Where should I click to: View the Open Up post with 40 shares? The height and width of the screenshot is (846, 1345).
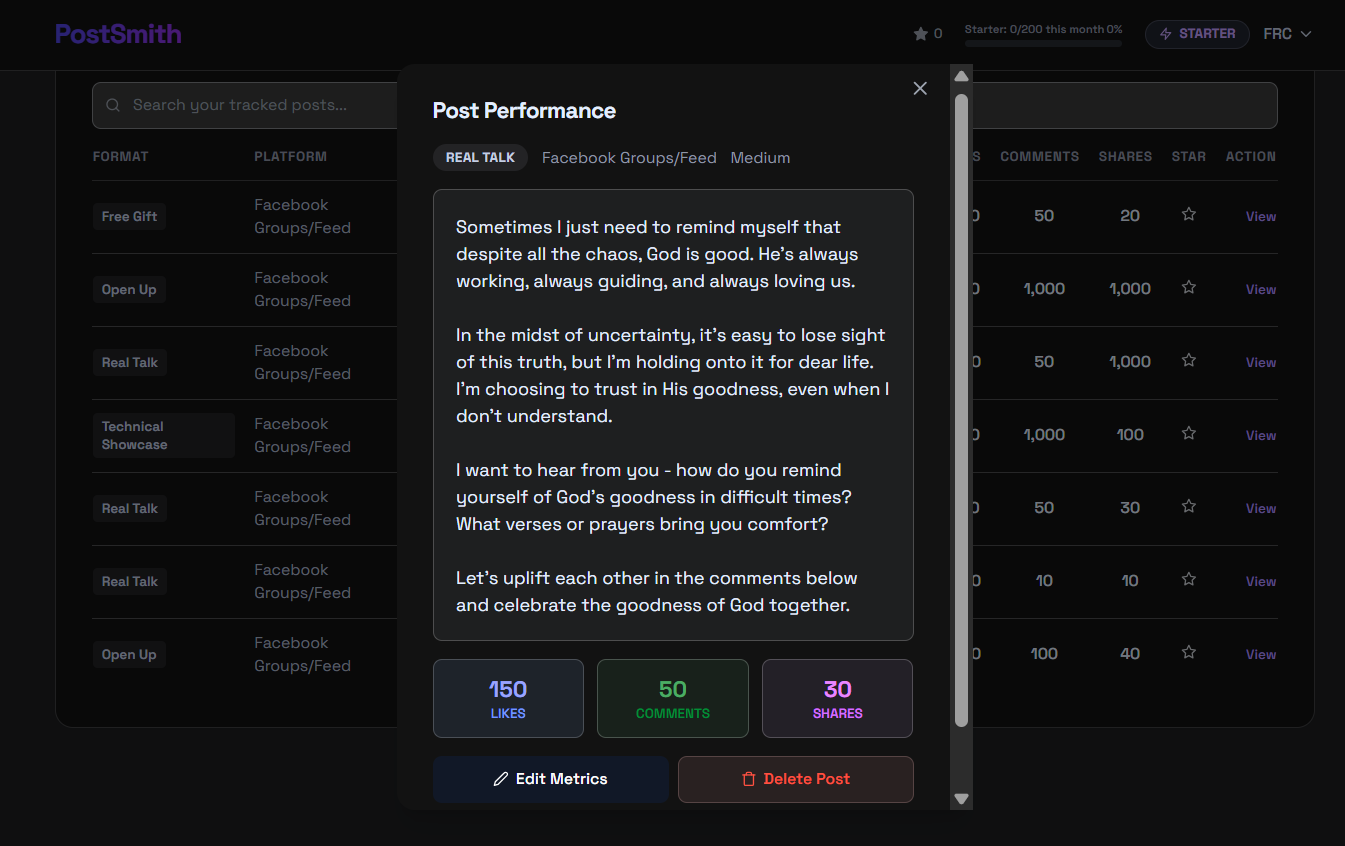point(1261,655)
